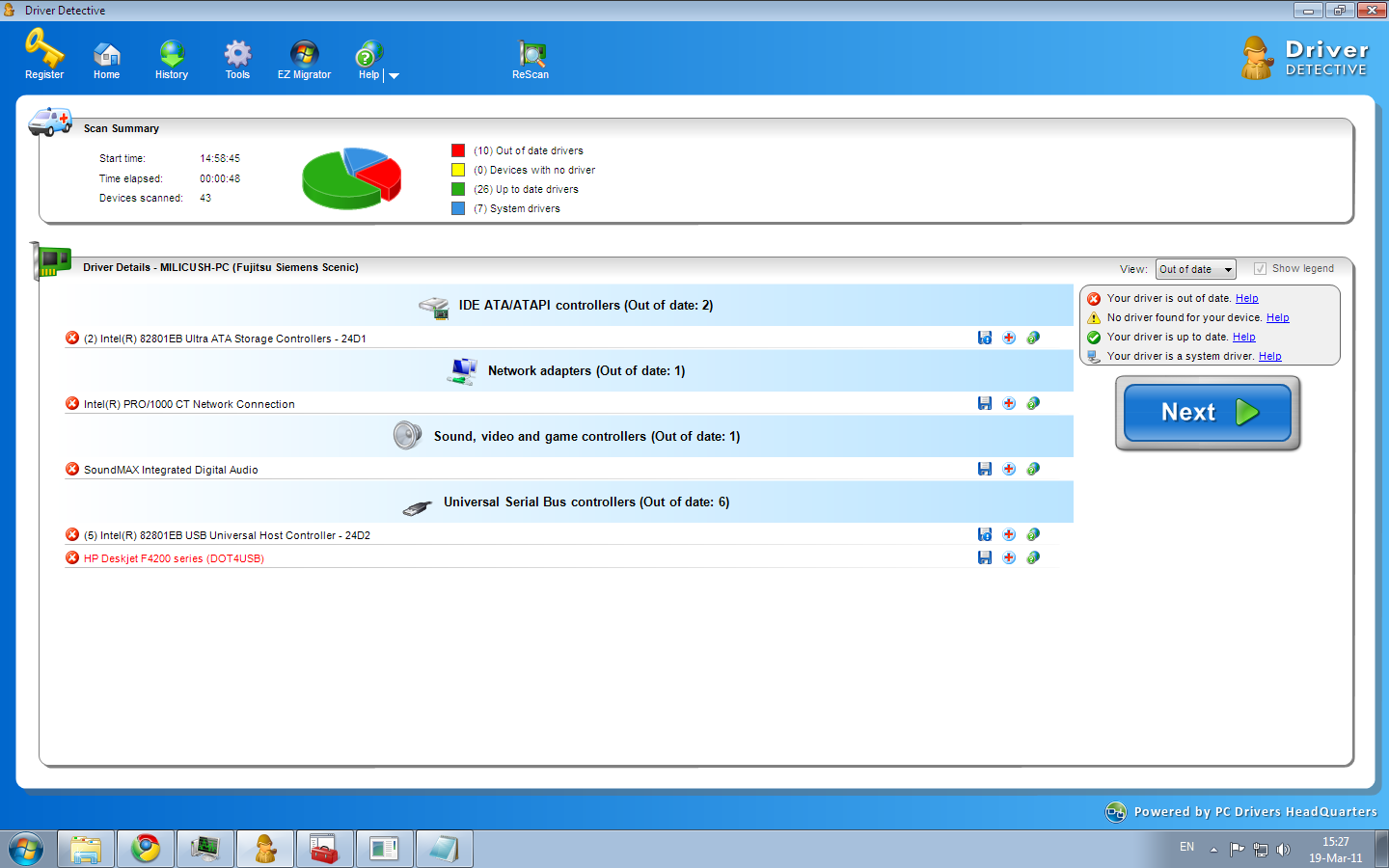Click the Universal Serial Bus controllers header

coord(568,502)
